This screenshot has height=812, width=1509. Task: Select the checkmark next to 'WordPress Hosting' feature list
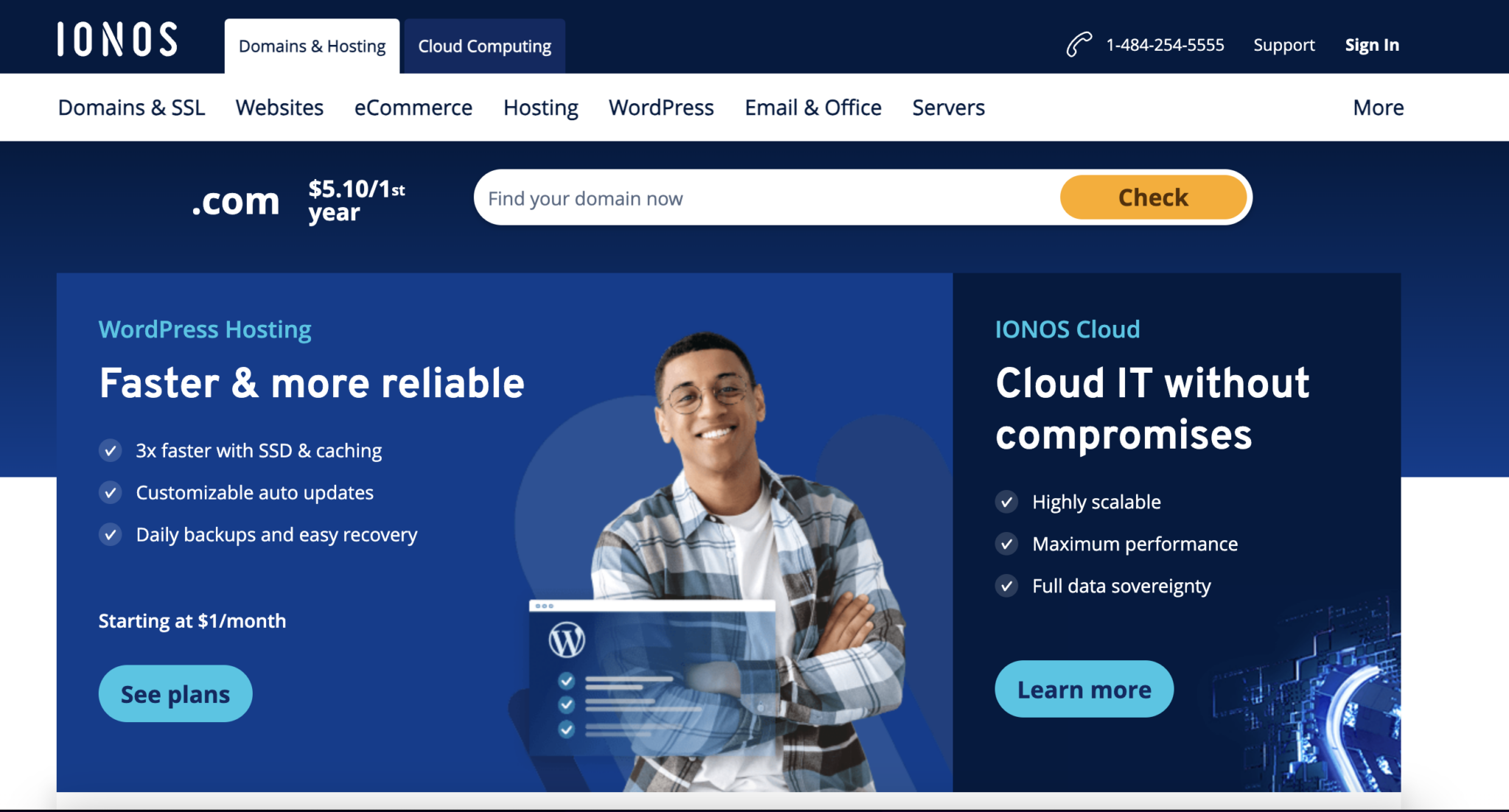coord(111,450)
